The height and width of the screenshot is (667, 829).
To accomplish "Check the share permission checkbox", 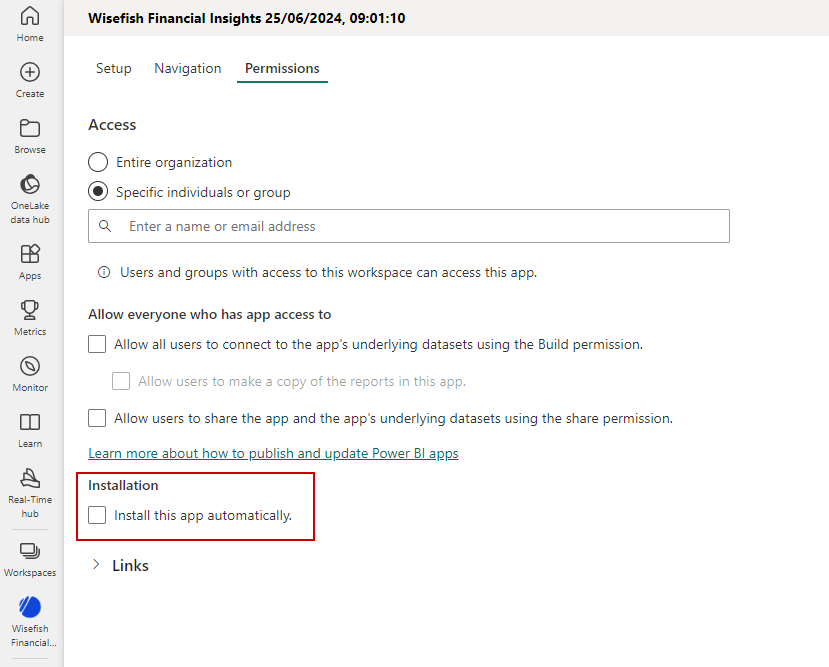I will pos(97,418).
